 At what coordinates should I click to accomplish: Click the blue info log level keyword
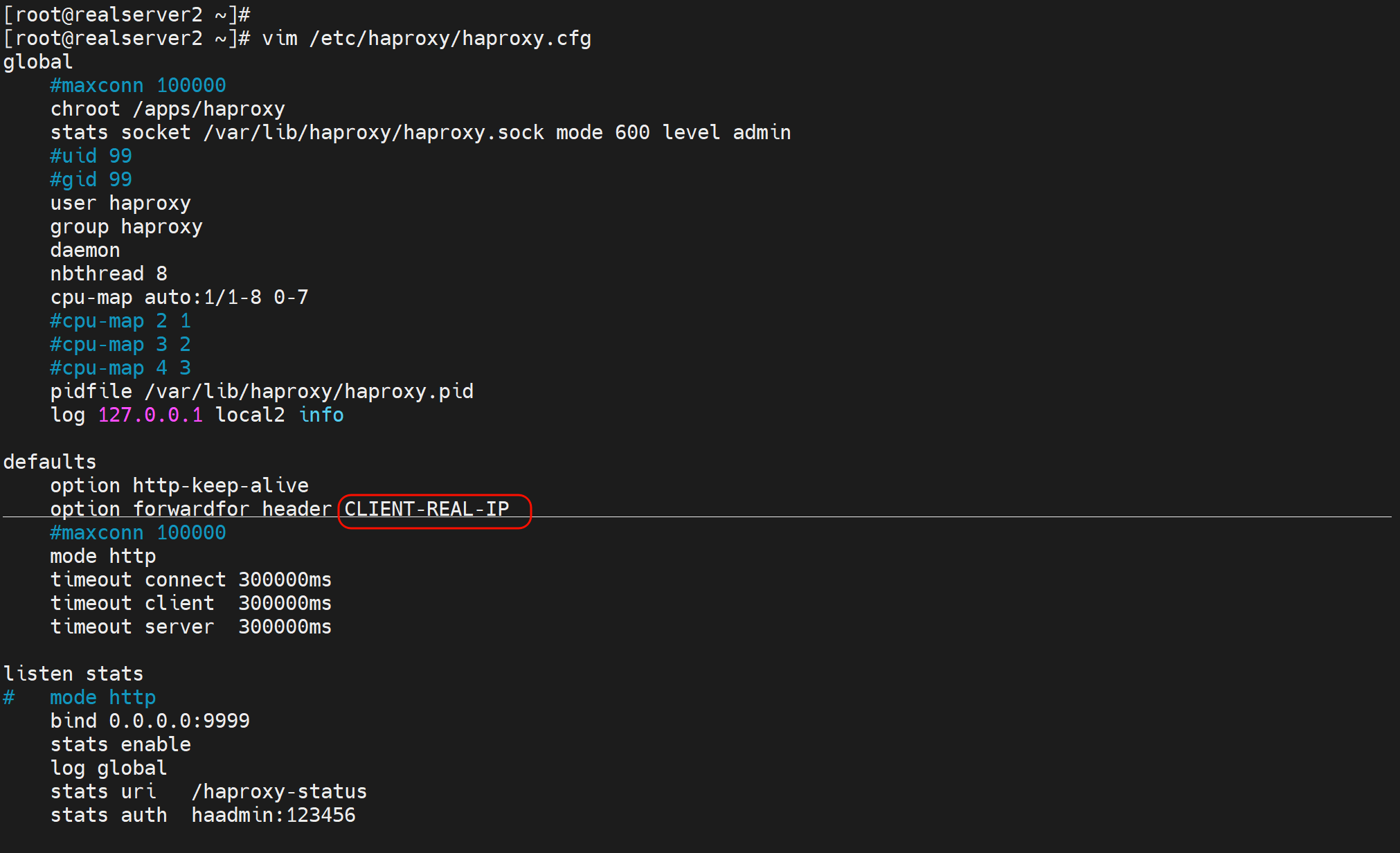coord(321,415)
